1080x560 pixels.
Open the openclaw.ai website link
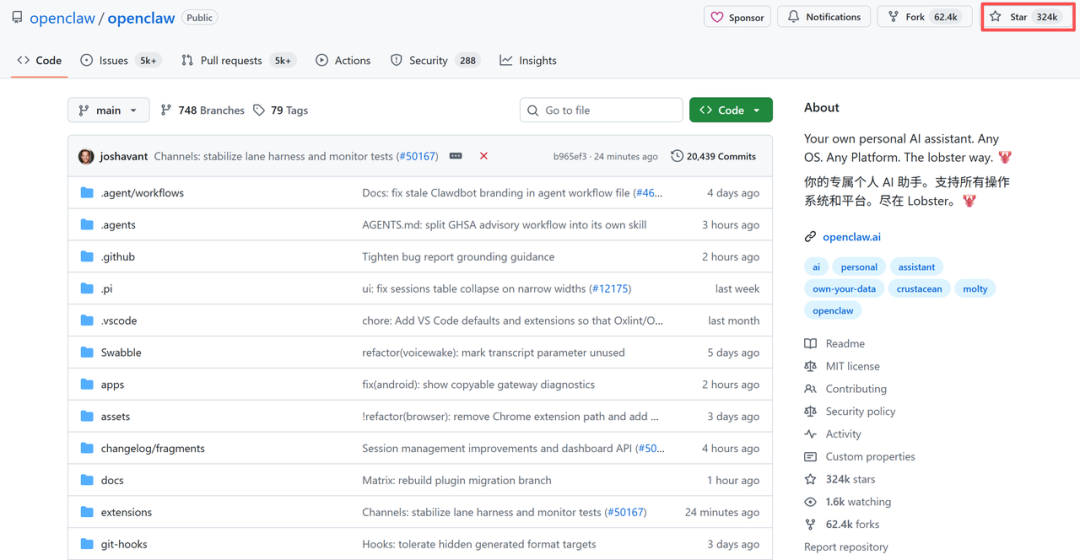[x=850, y=237]
